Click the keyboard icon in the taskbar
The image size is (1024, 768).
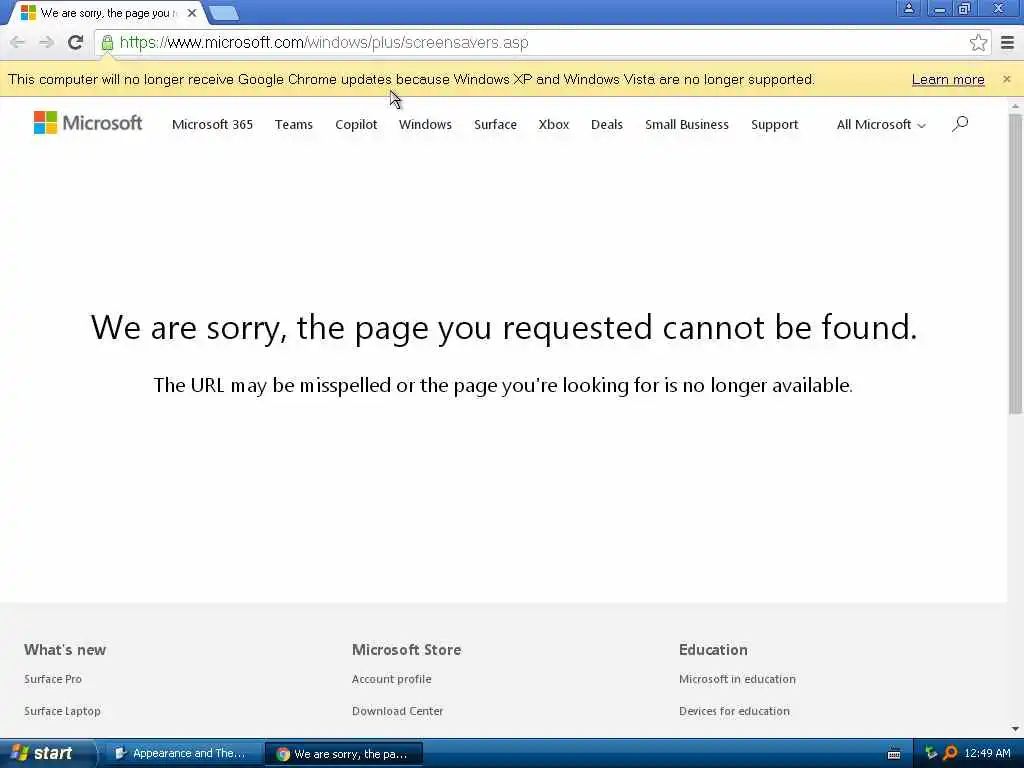pos(893,754)
